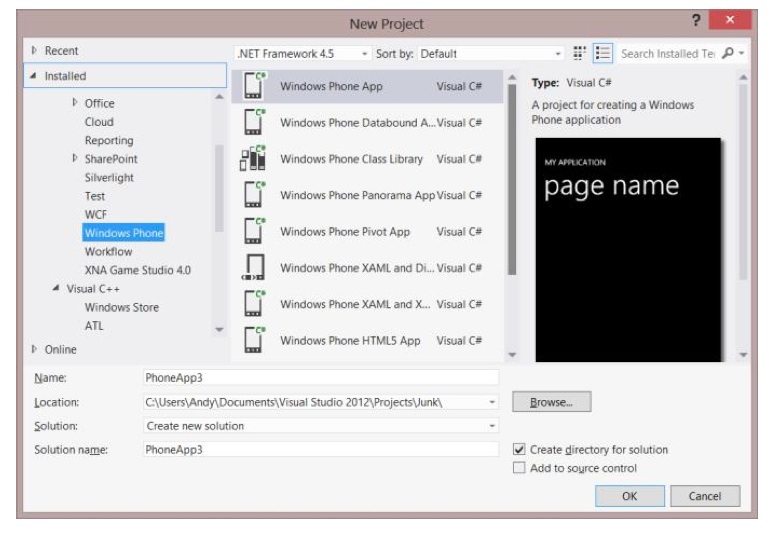Select the Test category
772x535 pixels.
[95, 196]
